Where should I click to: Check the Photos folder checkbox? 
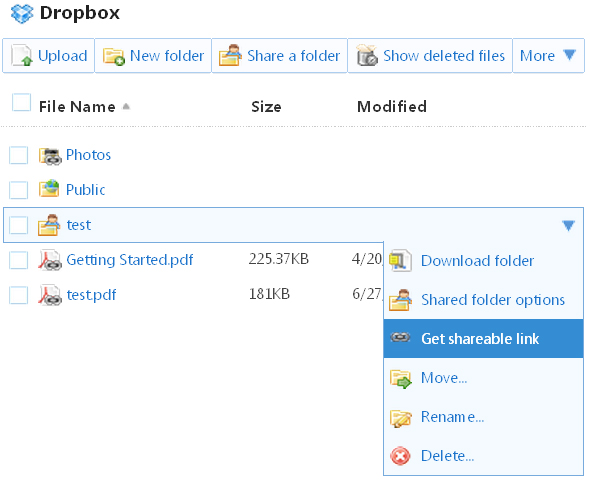click(x=19, y=155)
